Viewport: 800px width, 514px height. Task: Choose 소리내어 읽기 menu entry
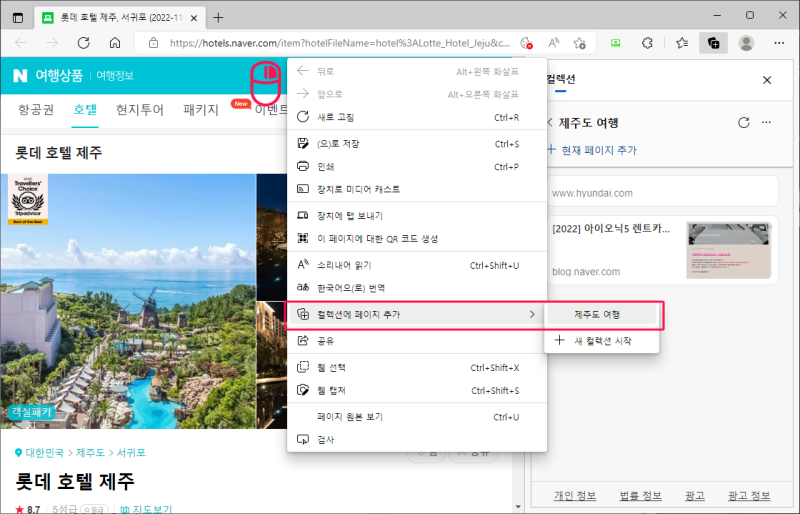click(x=417, y=265)
